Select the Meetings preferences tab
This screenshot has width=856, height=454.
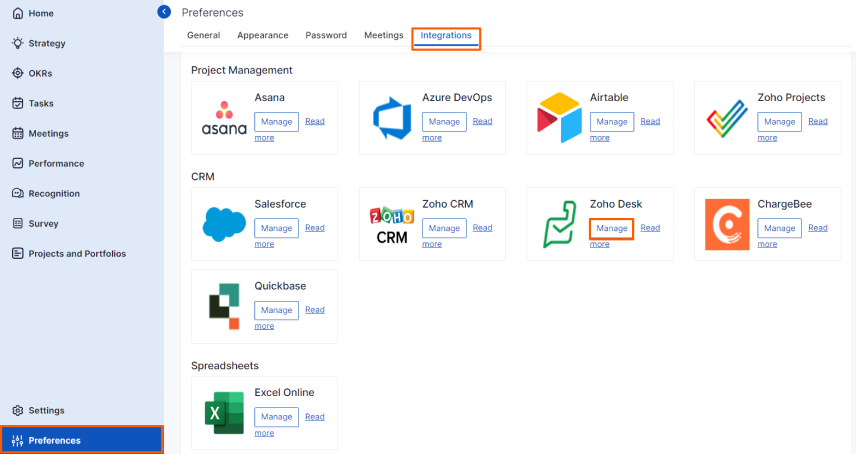384,35
